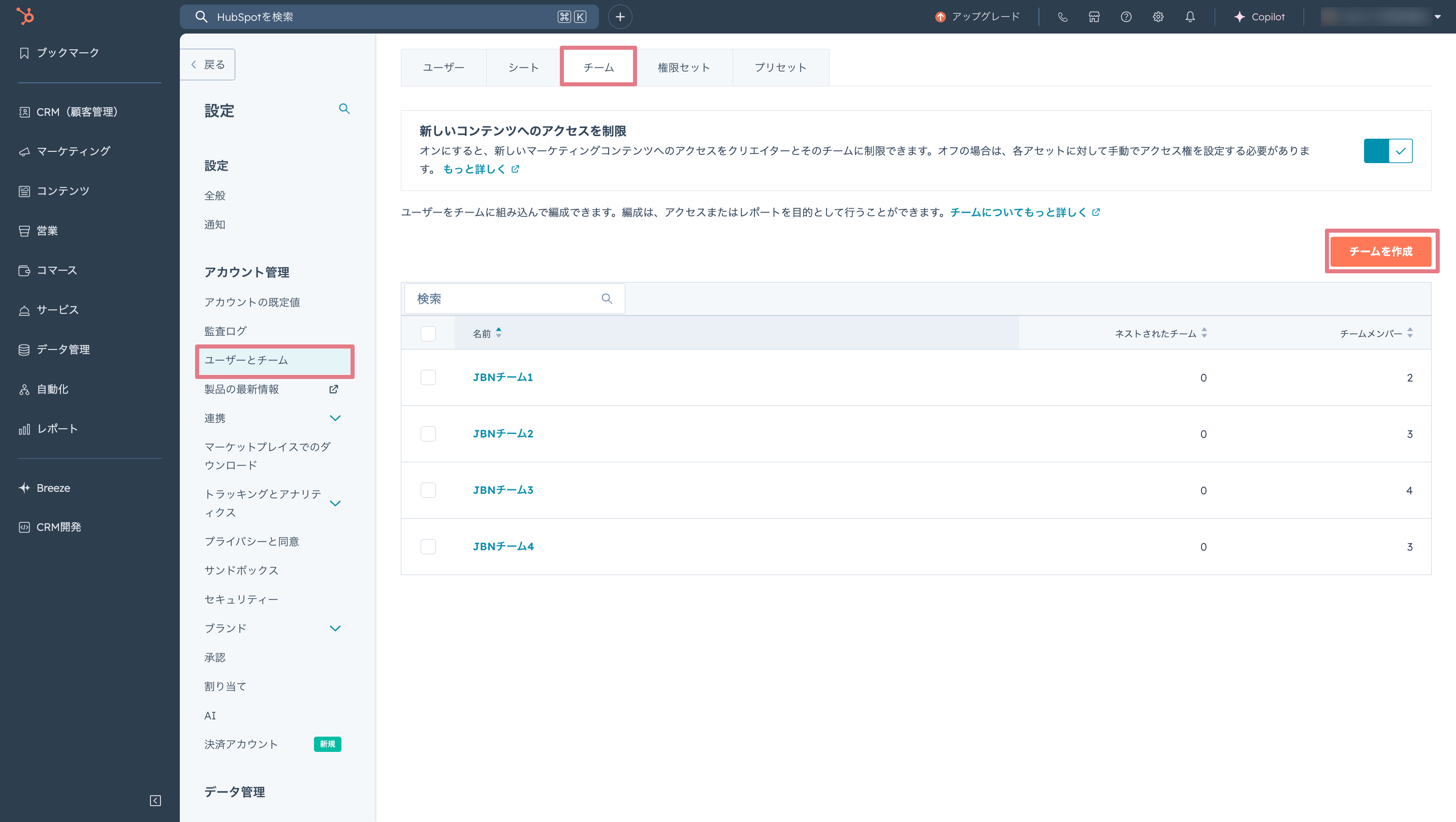
Task: Focus the team 検索 input field
Action: [514, 299]
